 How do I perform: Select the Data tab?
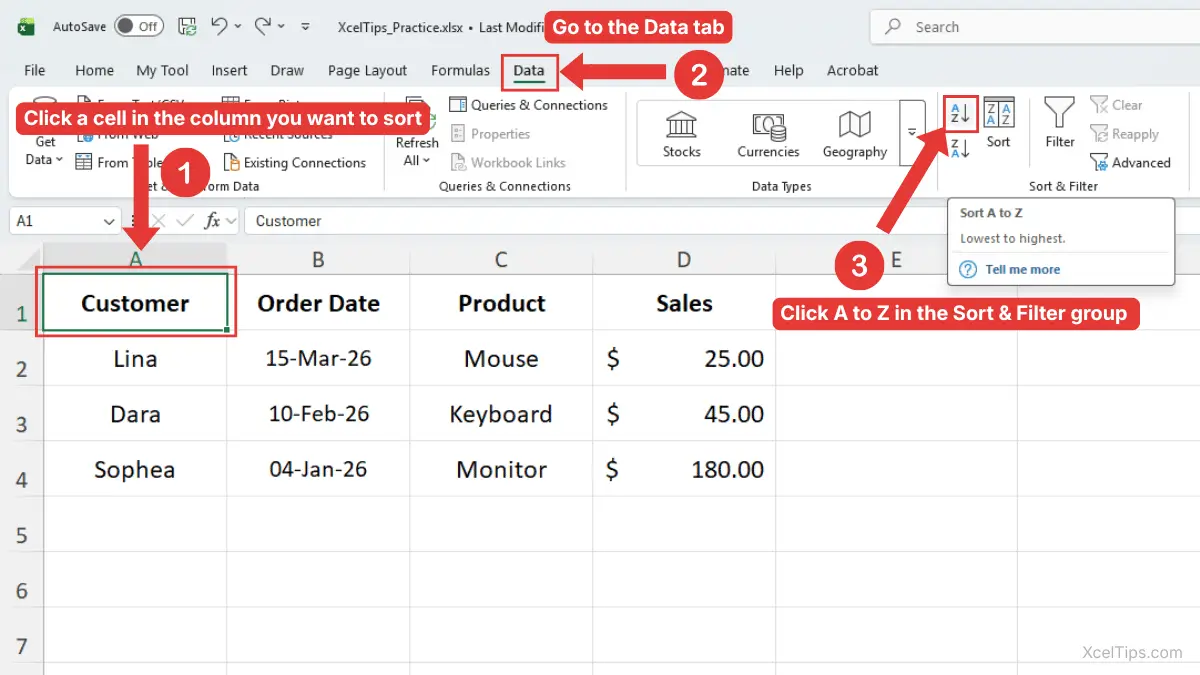pos(529,70)
